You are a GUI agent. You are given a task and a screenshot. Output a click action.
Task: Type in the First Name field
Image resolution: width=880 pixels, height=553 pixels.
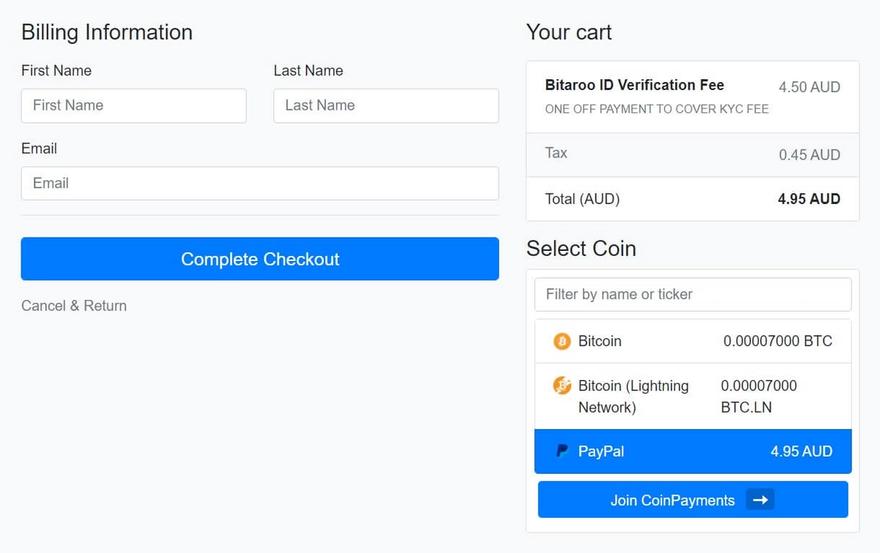[x=133, y=105]
